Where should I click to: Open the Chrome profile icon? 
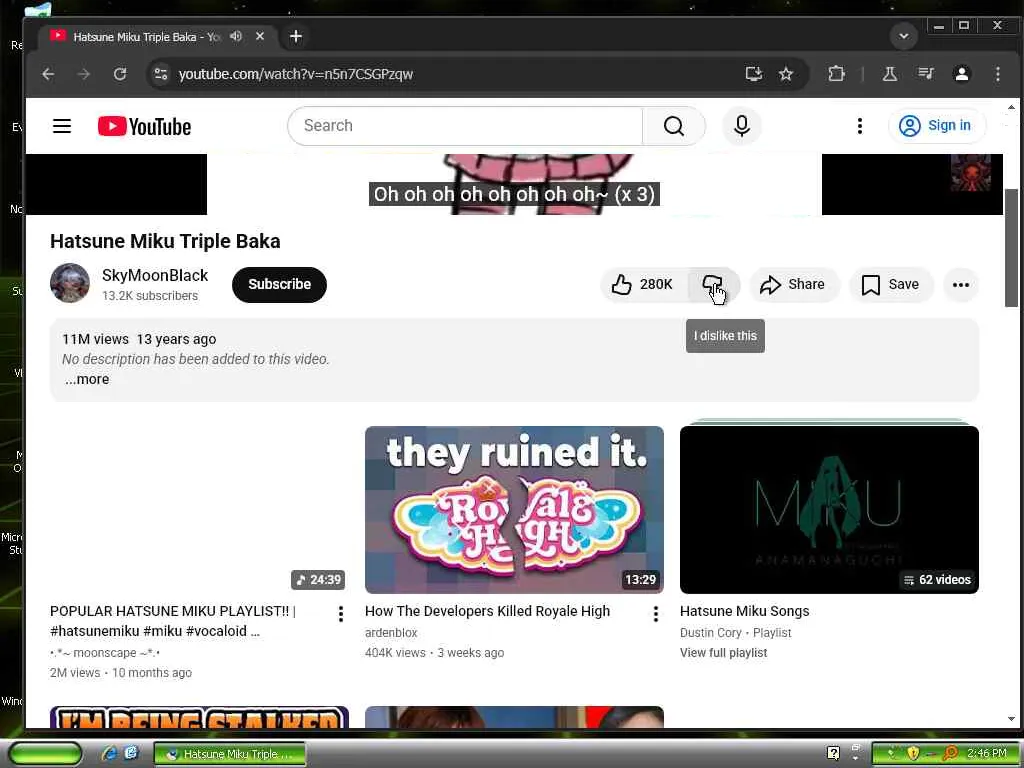pos(961,74)
